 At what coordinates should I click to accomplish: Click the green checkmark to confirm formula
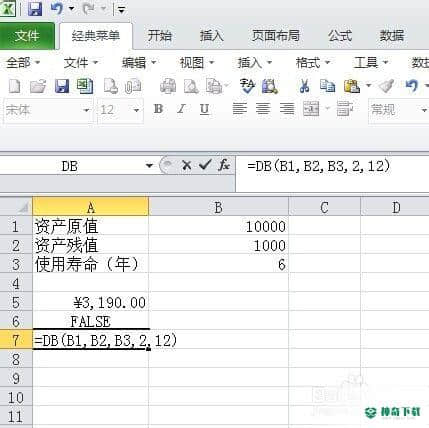coord(205,165)
